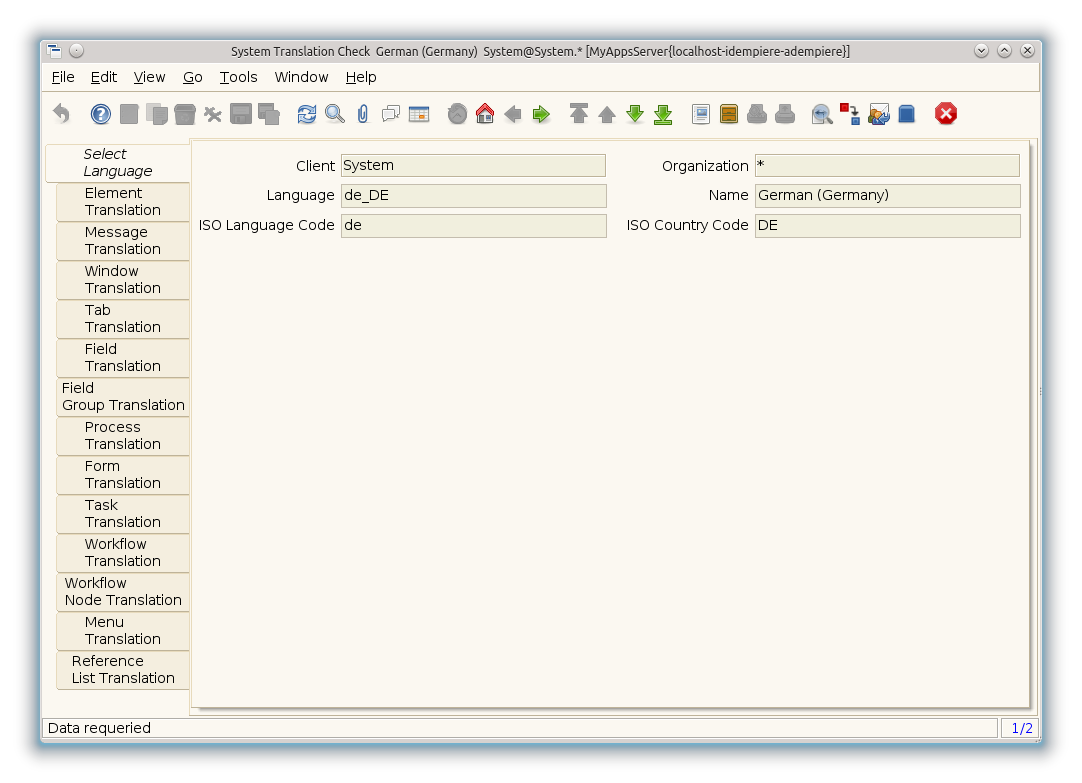
Task: Select the Reference List Translation tab
Action: [x=122, y=670]
